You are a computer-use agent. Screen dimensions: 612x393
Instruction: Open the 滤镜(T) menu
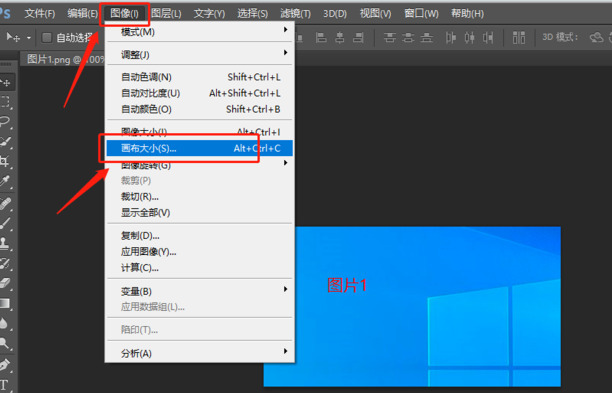click(x=295, y=14)
